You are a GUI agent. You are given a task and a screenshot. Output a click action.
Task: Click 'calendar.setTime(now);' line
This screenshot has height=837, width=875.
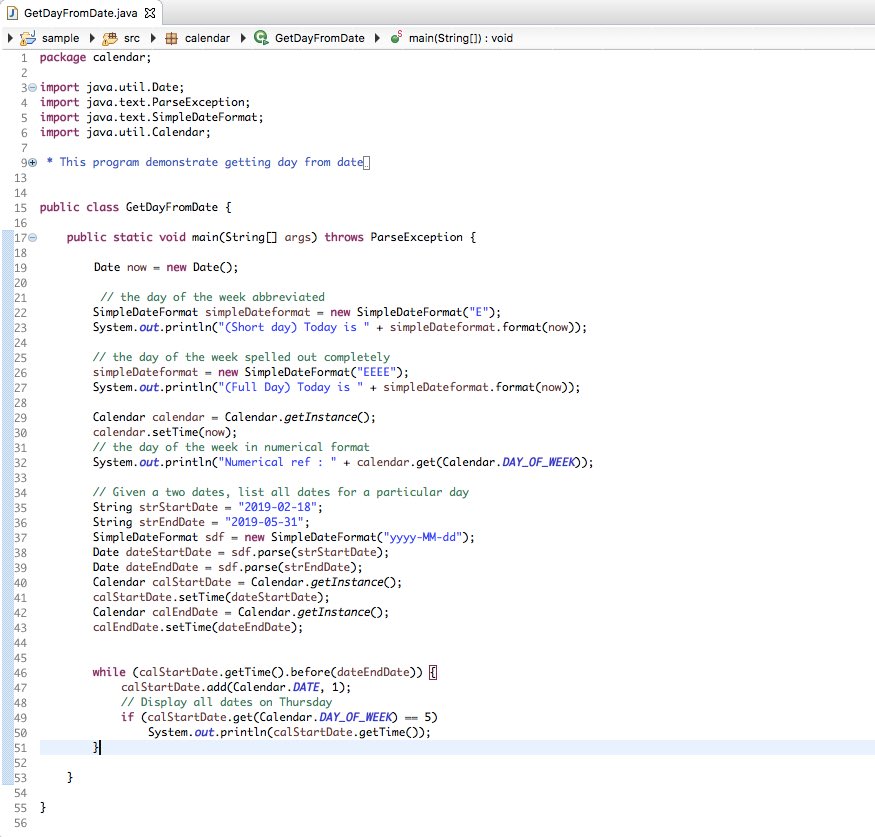[165, 432]
